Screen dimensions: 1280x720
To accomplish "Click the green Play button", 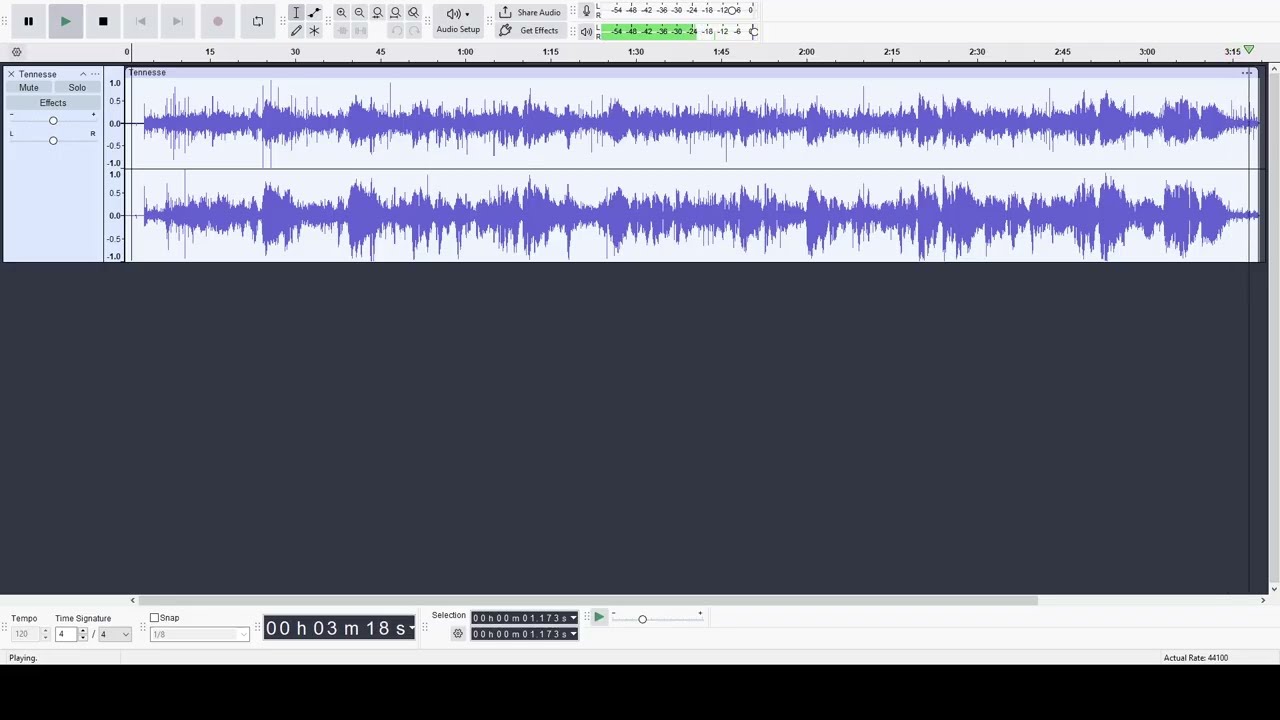I will 65,21.
